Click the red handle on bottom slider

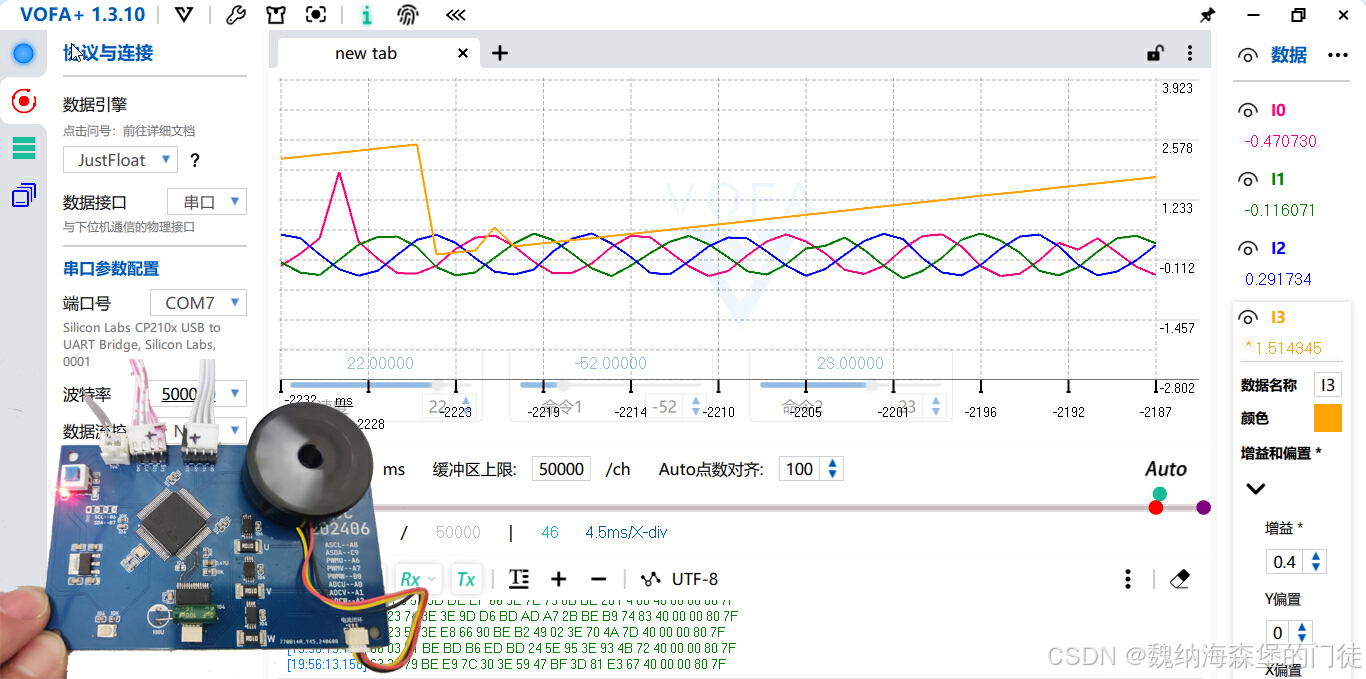pyautogui.click(x=1156, y=508)
